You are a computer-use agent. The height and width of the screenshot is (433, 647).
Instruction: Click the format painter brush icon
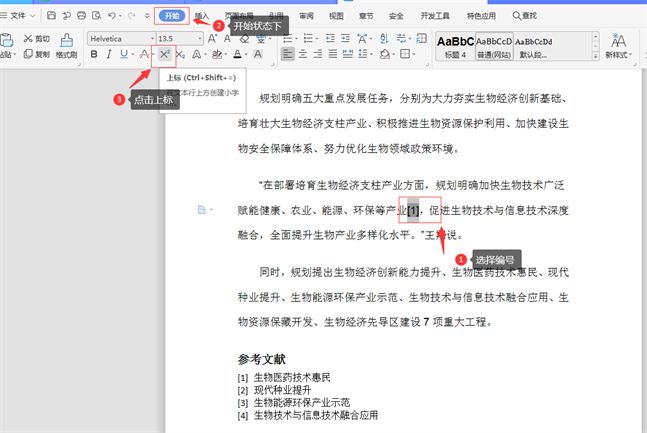coord(67,40)
